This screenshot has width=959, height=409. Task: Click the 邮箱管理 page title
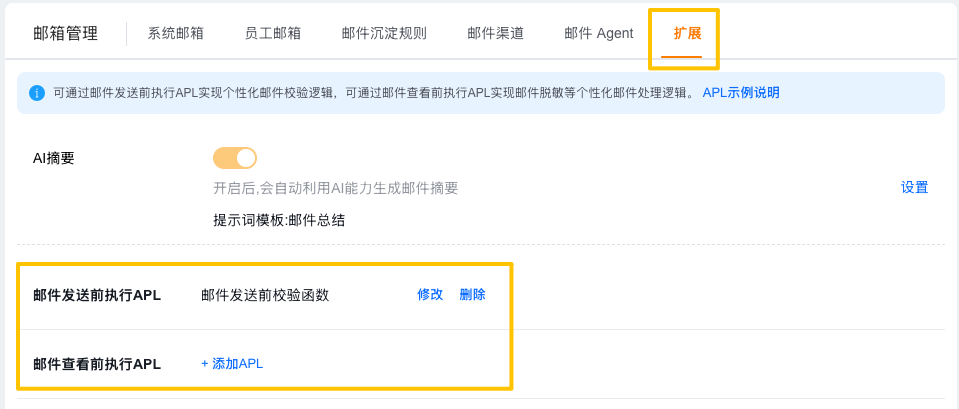pyautogui.click(x=65, y=34)
